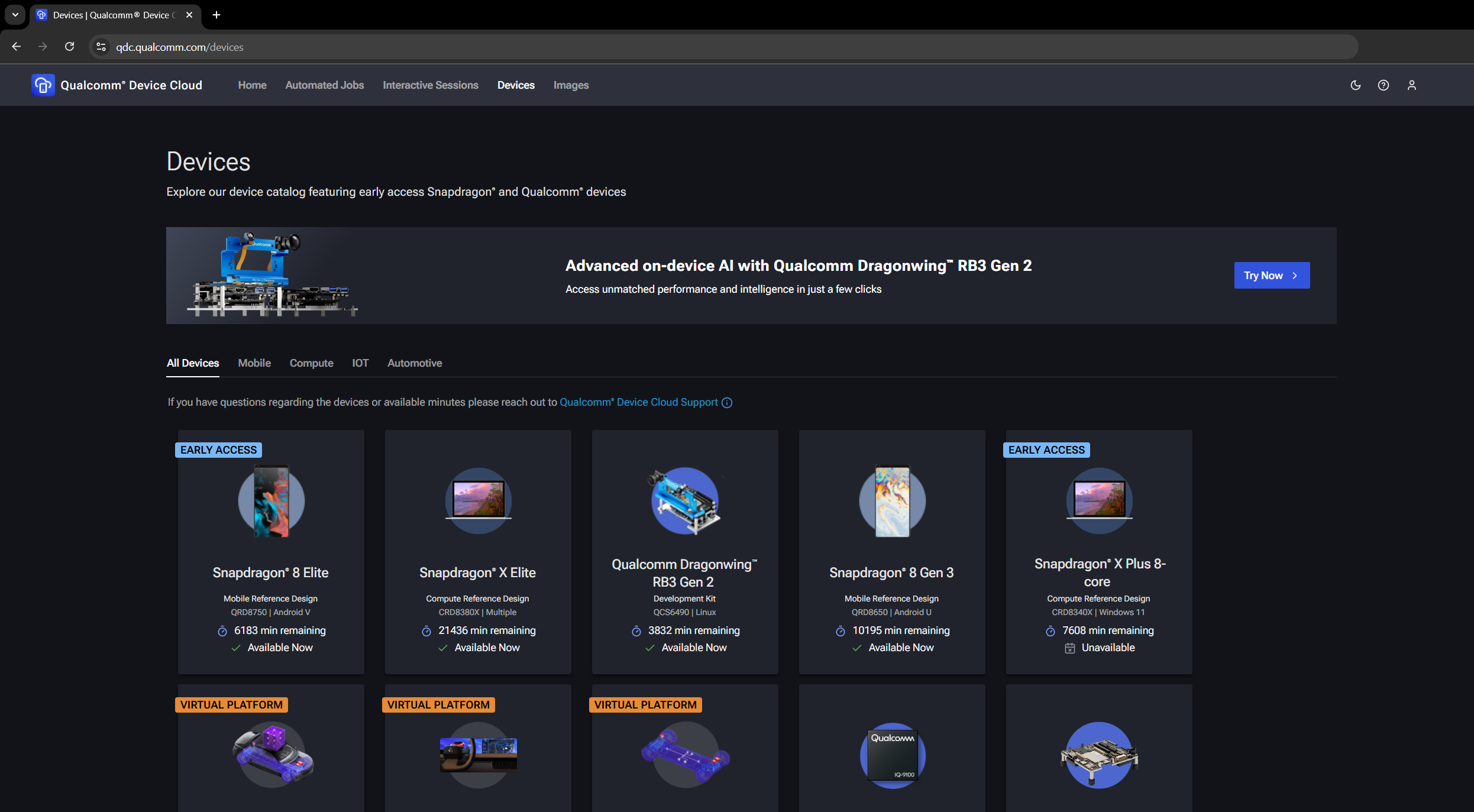Image resolution: width=1474 pixels, height=812 pixels.
Task: Click the 'QRD8650 | Android U' text
Action: (891, 612)
